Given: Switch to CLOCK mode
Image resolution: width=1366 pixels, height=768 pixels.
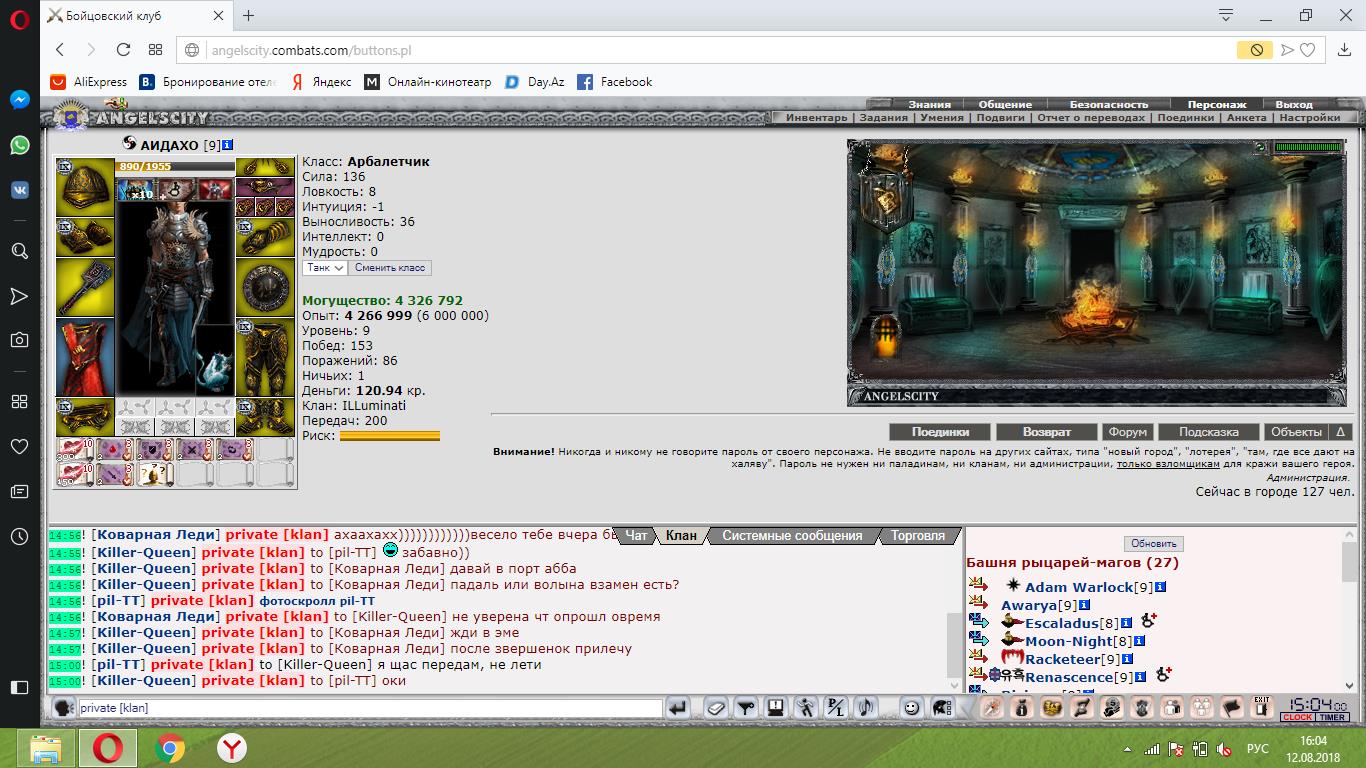Looking at the screenshot, I should (1298, 717).
